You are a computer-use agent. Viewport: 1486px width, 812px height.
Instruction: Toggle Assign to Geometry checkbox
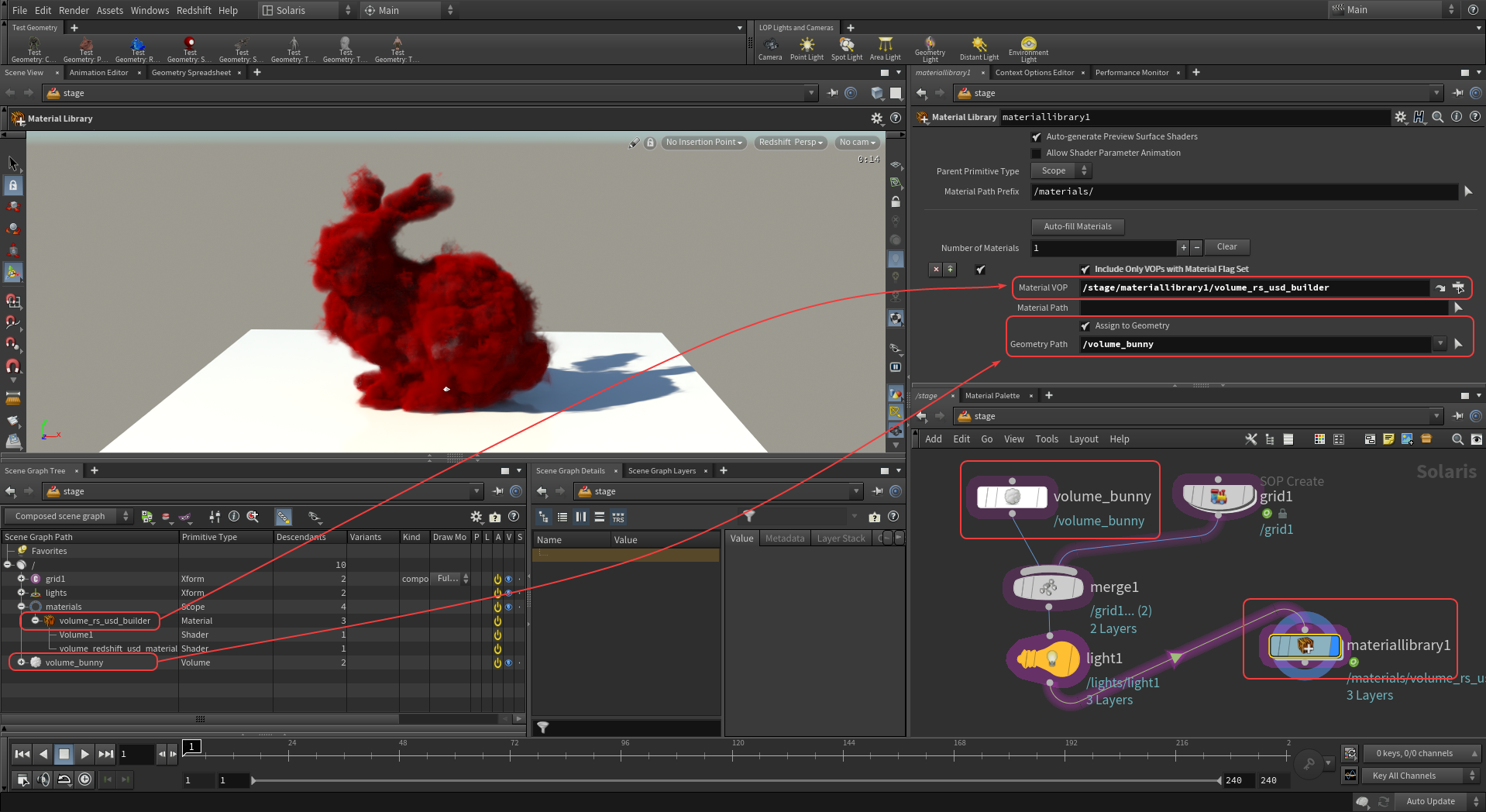pos(1085,326)
